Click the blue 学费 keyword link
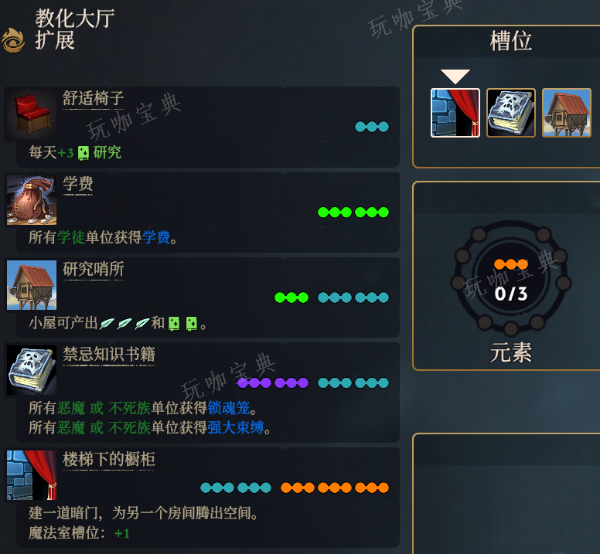 [x=156, y=238]
